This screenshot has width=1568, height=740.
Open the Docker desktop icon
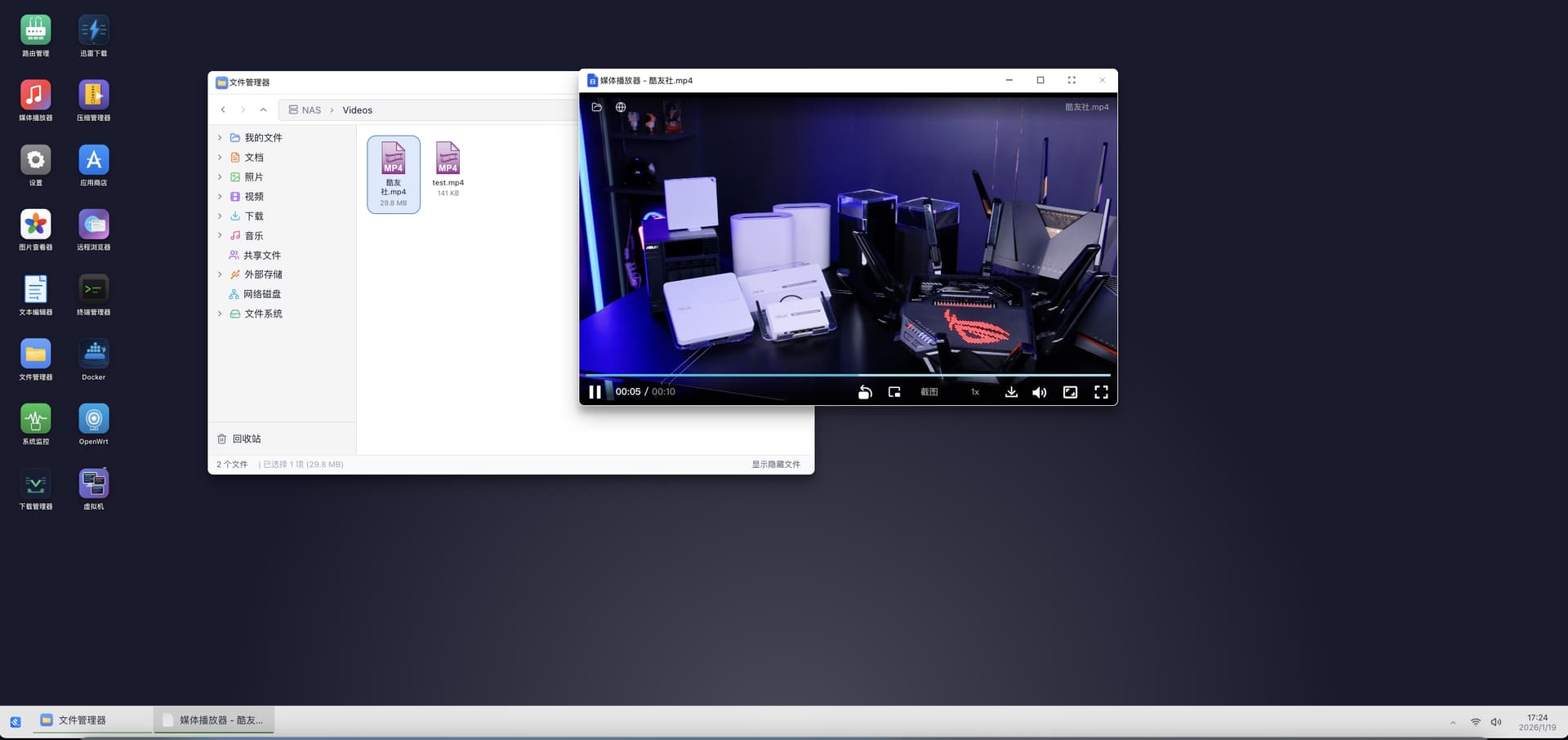(93, 359)
